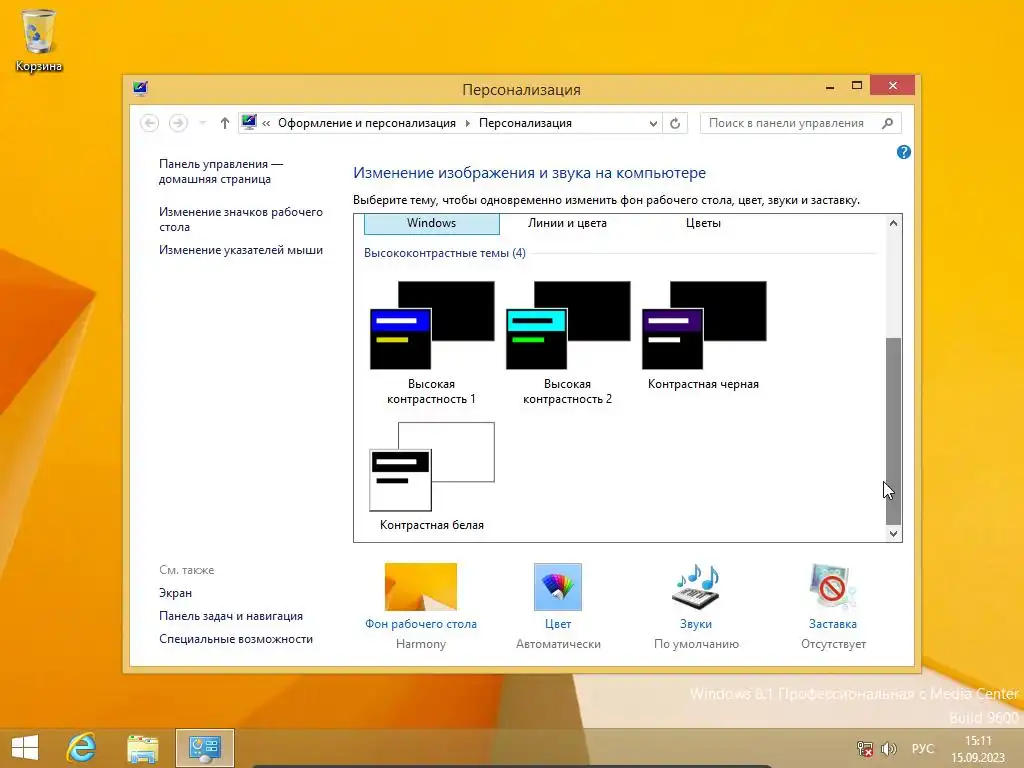1024x768 pixels.
Task: Click the "Персонализация" breadcrumb segment
Action: coord(525,123)
